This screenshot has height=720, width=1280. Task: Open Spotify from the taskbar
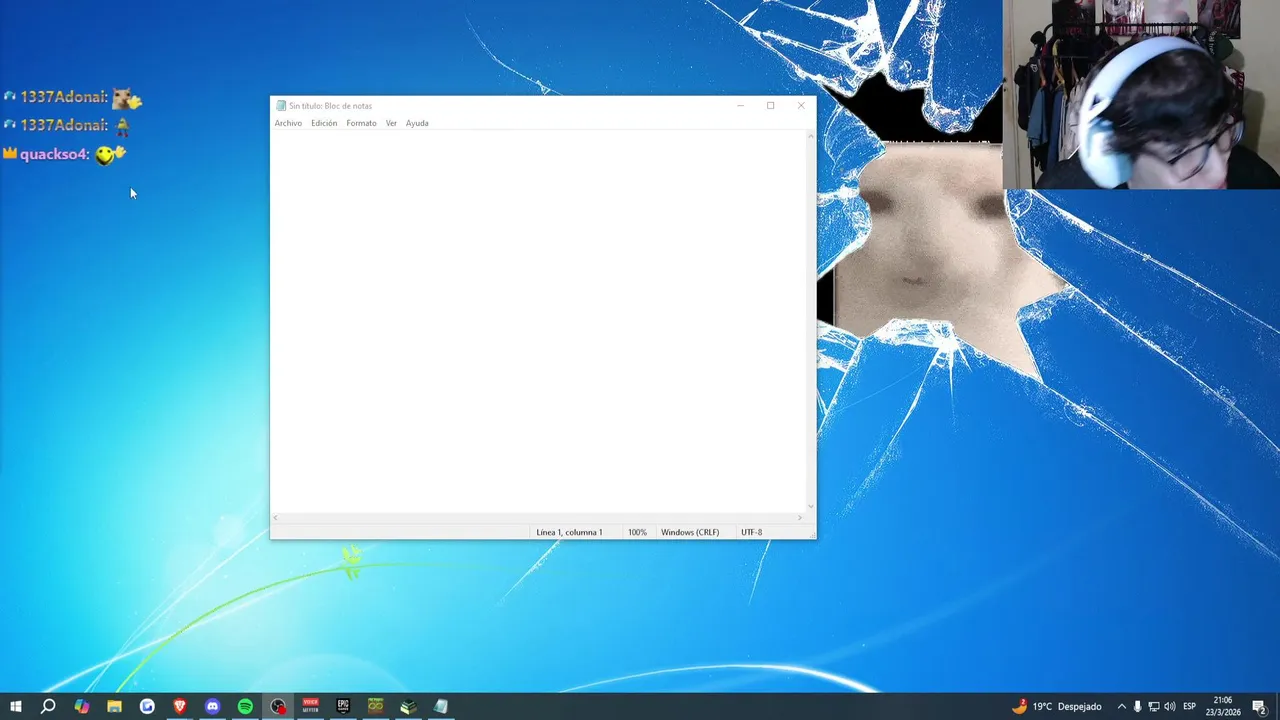click(245, 706)
